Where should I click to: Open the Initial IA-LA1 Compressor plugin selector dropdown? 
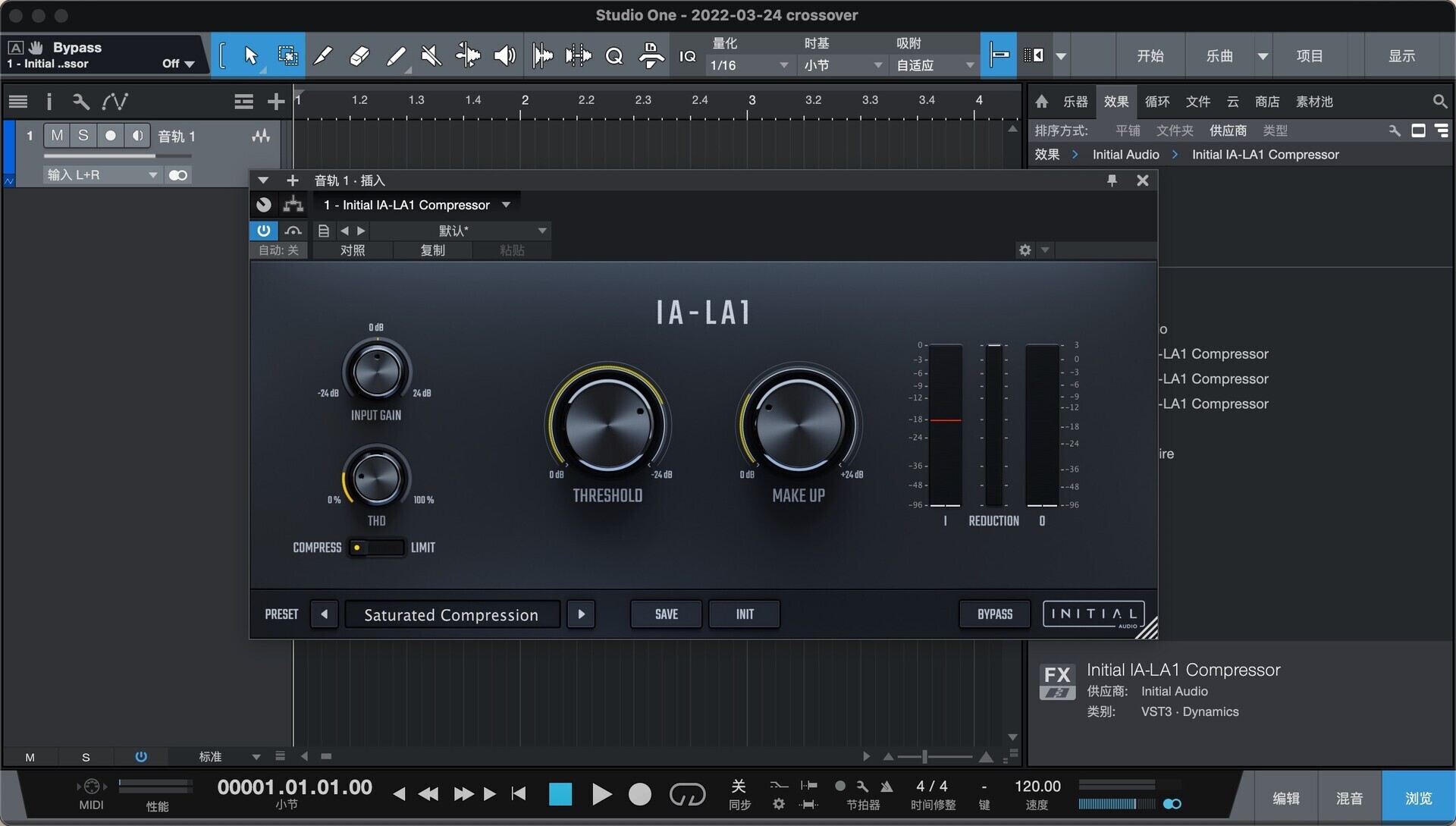tap(416, 205)
